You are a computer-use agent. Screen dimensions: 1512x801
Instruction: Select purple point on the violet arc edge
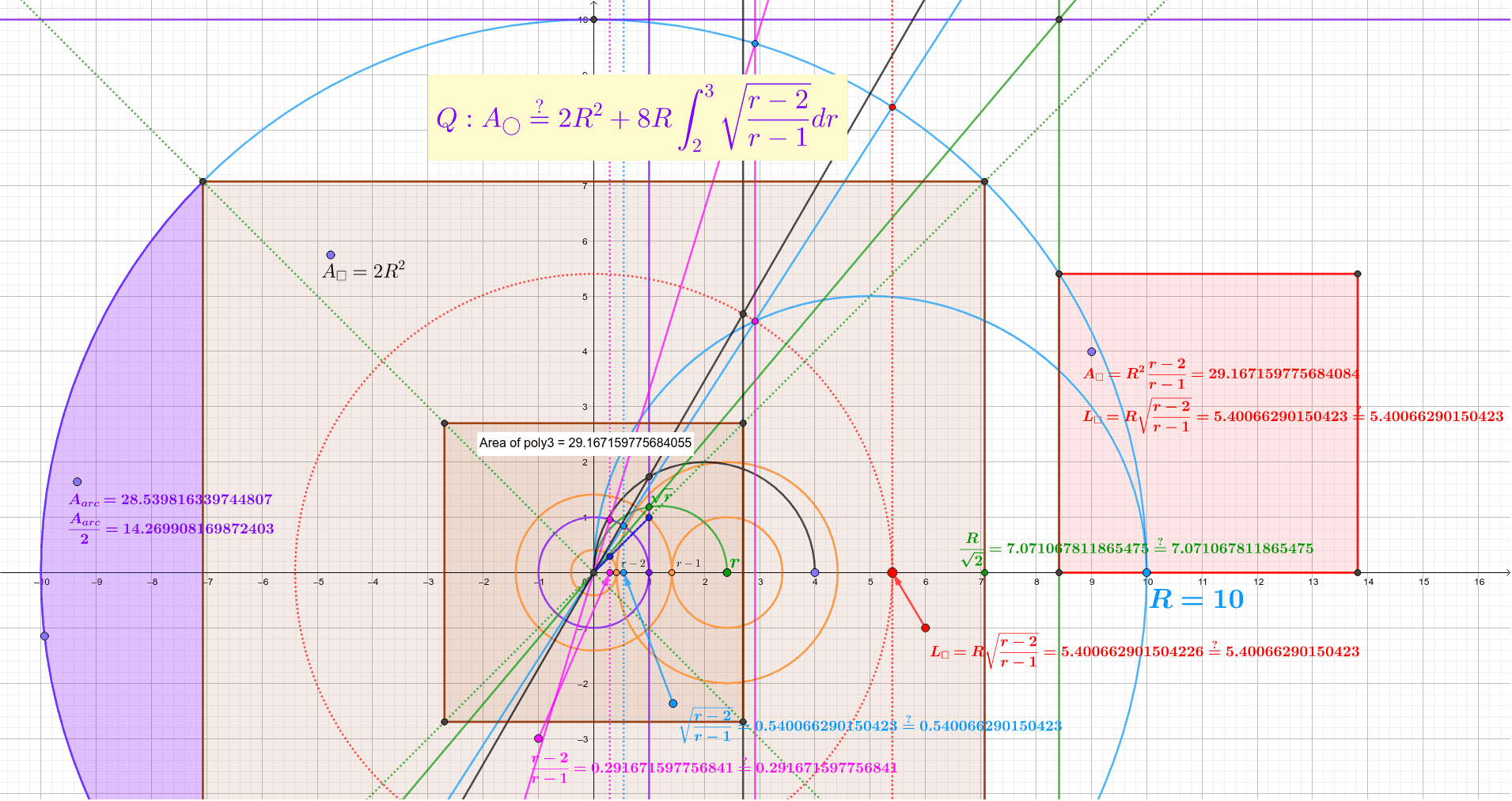(44, 636)
